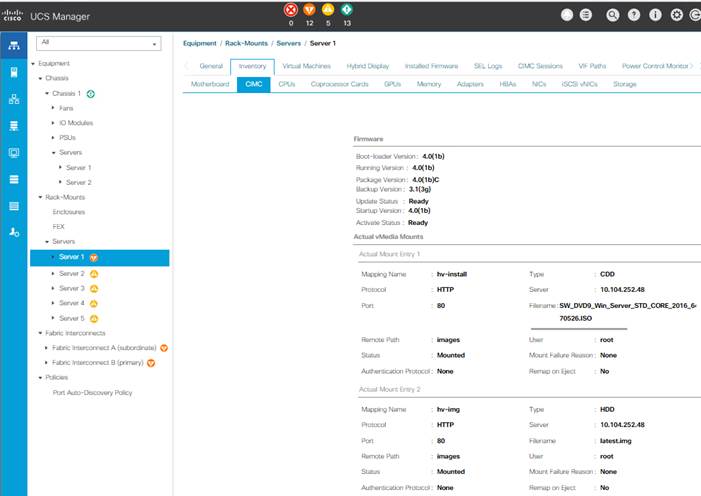
Task: Collapse the Equipment tree node
Action: 33,64
